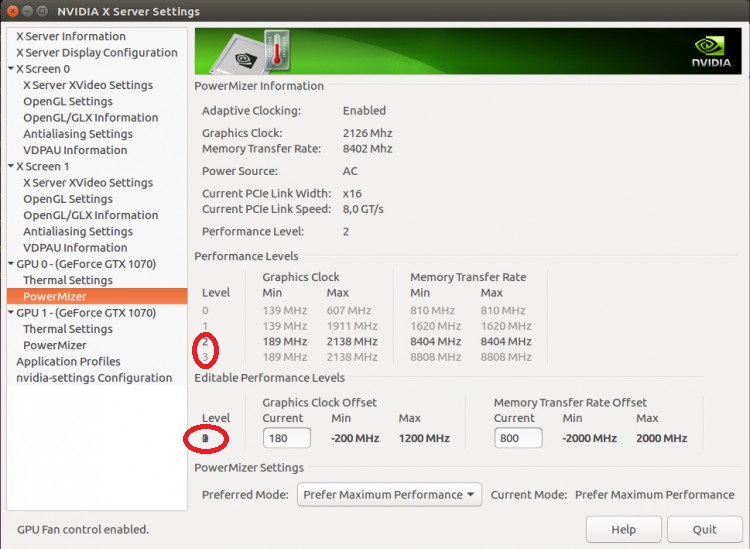Minimize the NVIDIA X Server Settings window
Viewport: 750px width, 549px height.
(28, 11)
